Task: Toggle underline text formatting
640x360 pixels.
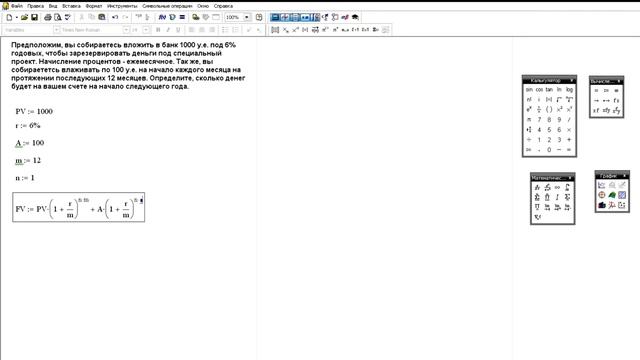Action: (178, 30)
